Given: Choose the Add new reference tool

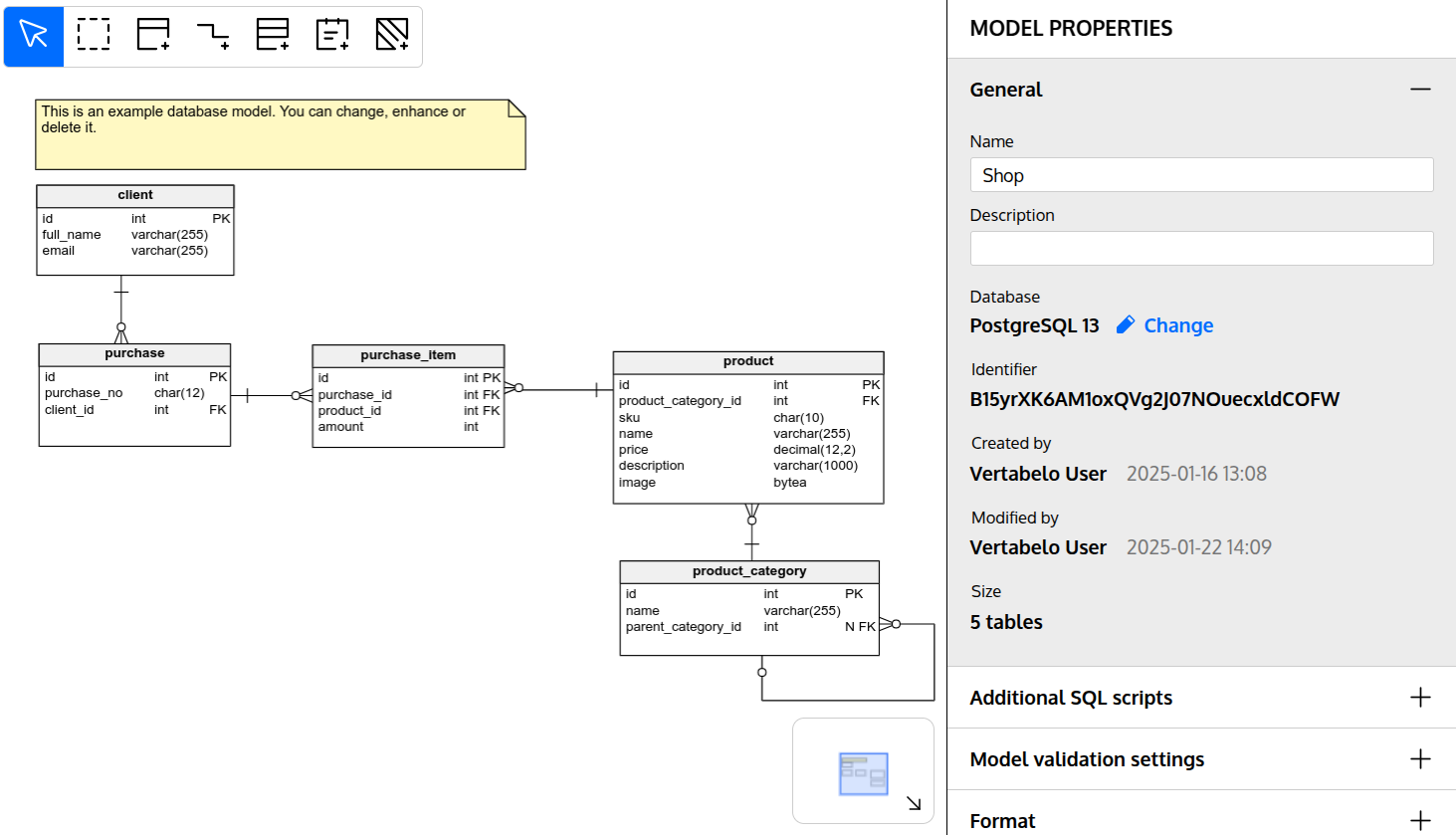Looking at the screenshot, I should pos(213,36).
